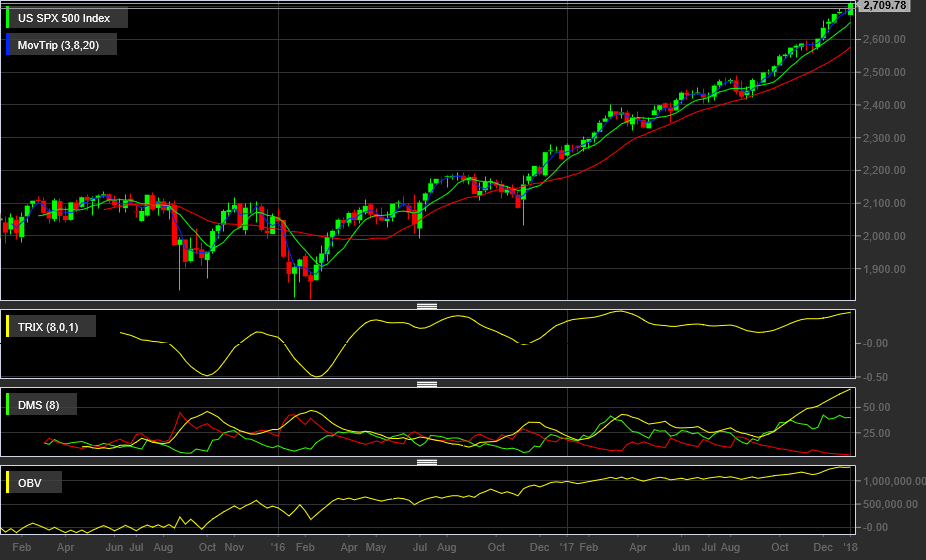Screen dimensions: 926x560
Task: Grab the splitter handle between DMS and OBV panels
Action: pyautogui.click(x=427, y=462)
